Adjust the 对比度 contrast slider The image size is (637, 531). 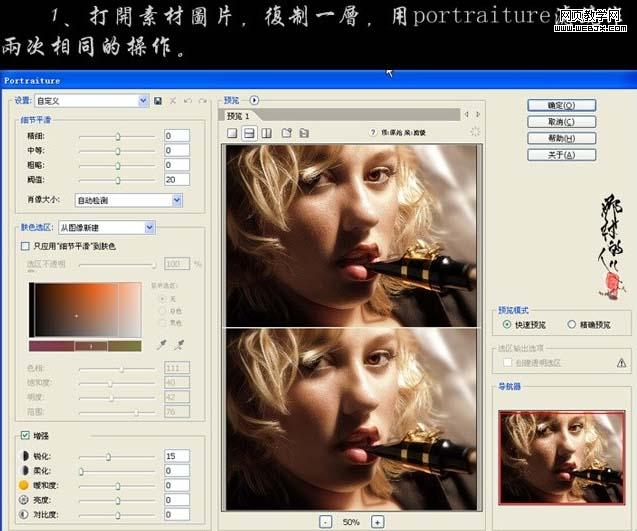pos(117,515)
